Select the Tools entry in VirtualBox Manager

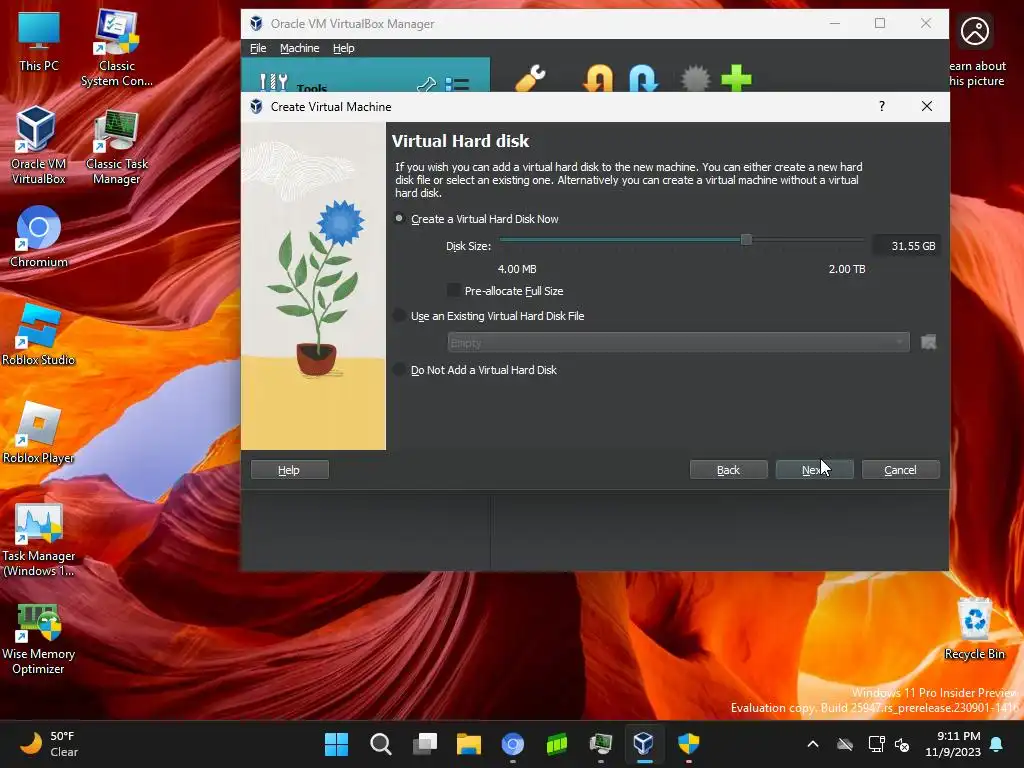coord(366,76)
